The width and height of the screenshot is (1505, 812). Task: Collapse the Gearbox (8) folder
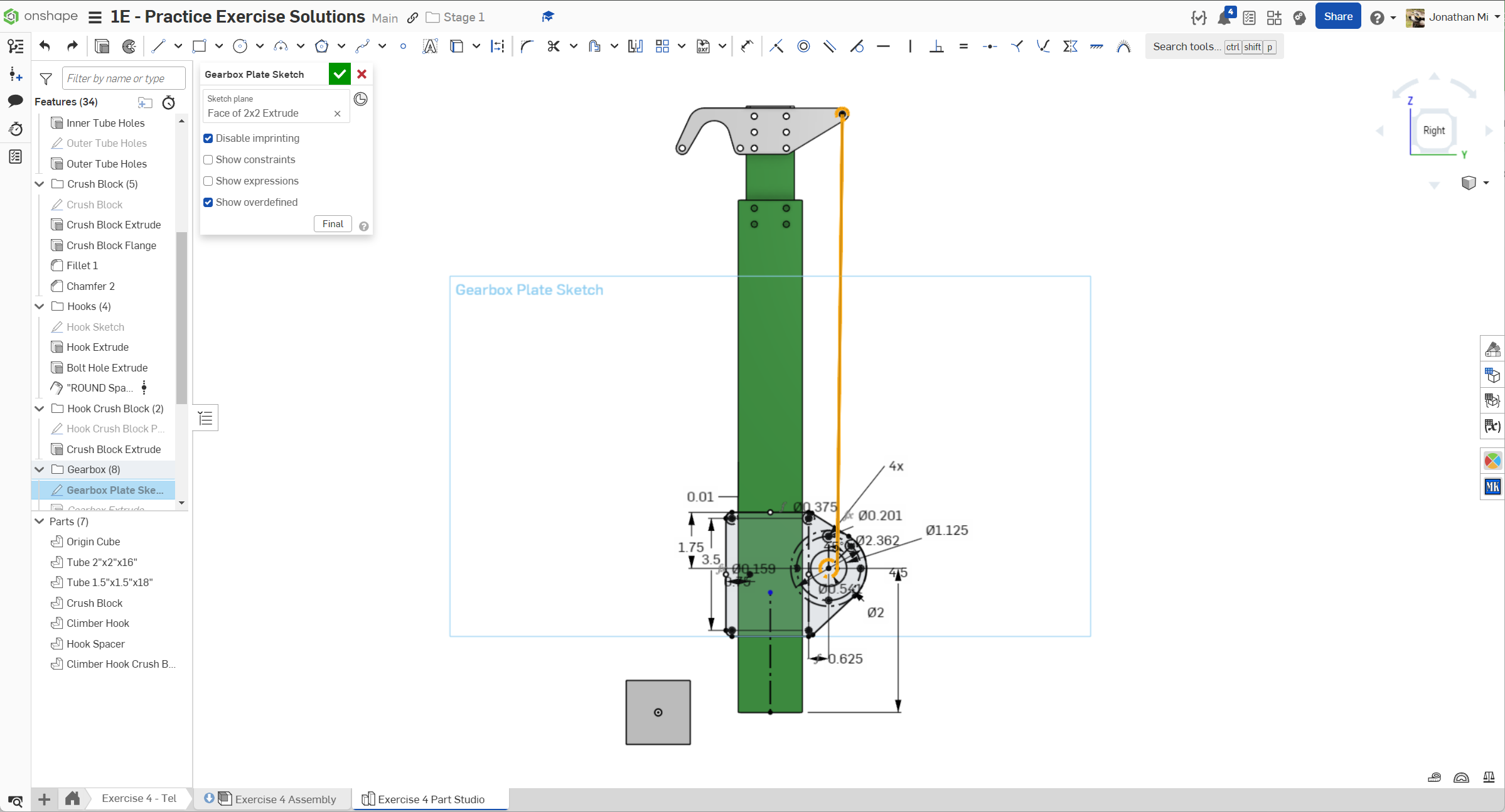coord(40,469)
